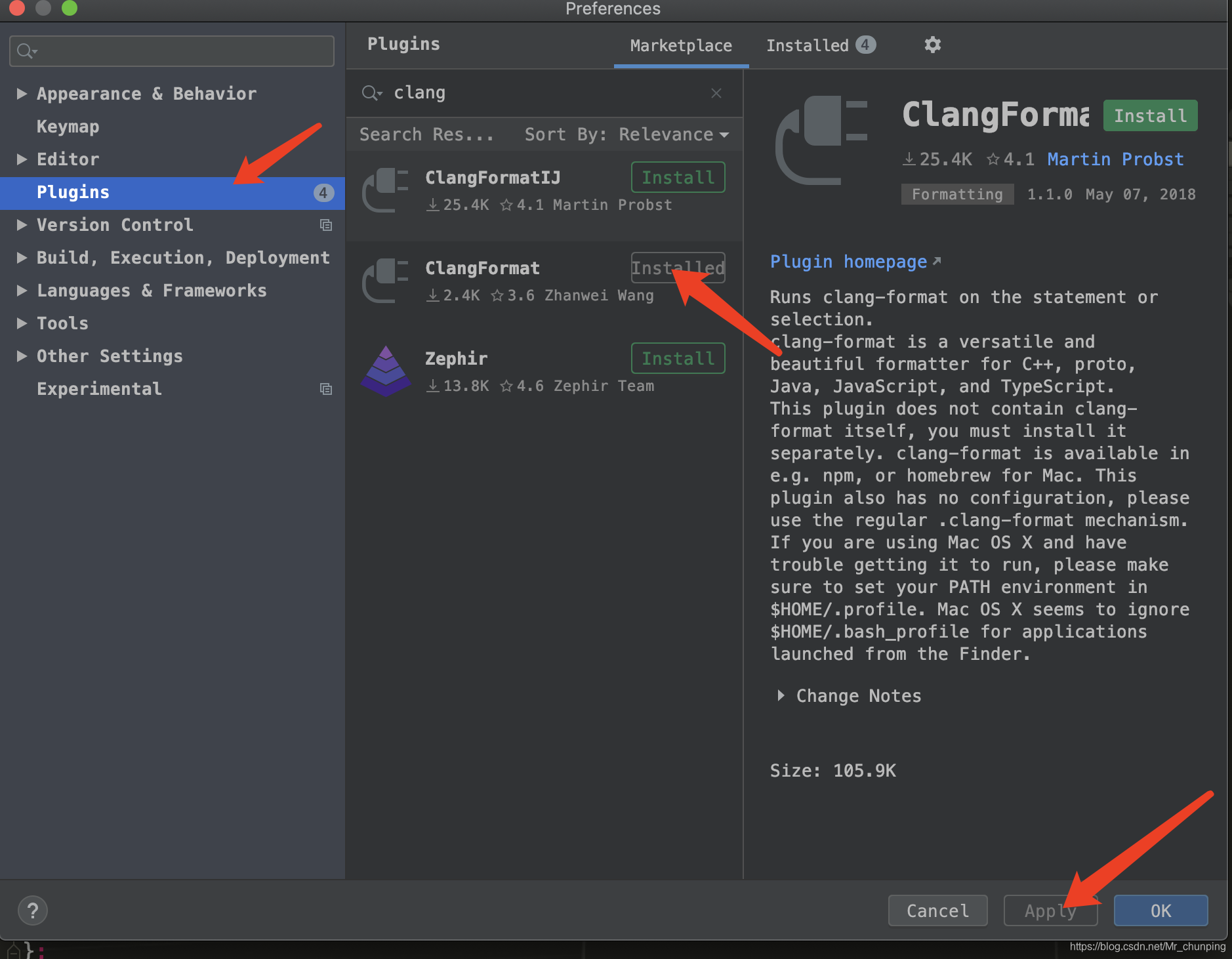The width and height of the screenshot is (1232, 959).
Task: Open Martin Probst author link
Action: 1115,159
